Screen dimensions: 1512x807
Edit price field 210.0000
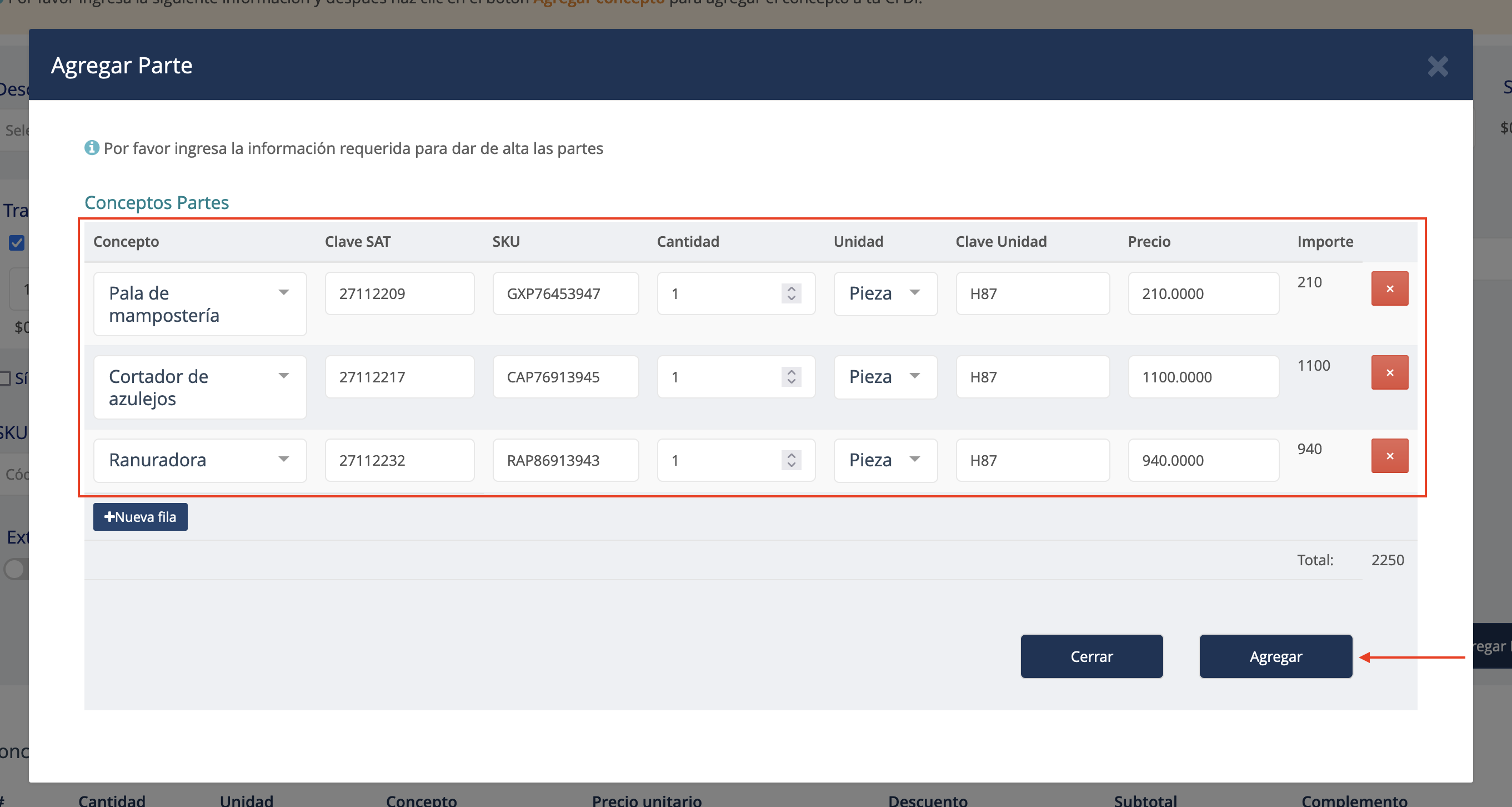click(x=1203, y=293)
